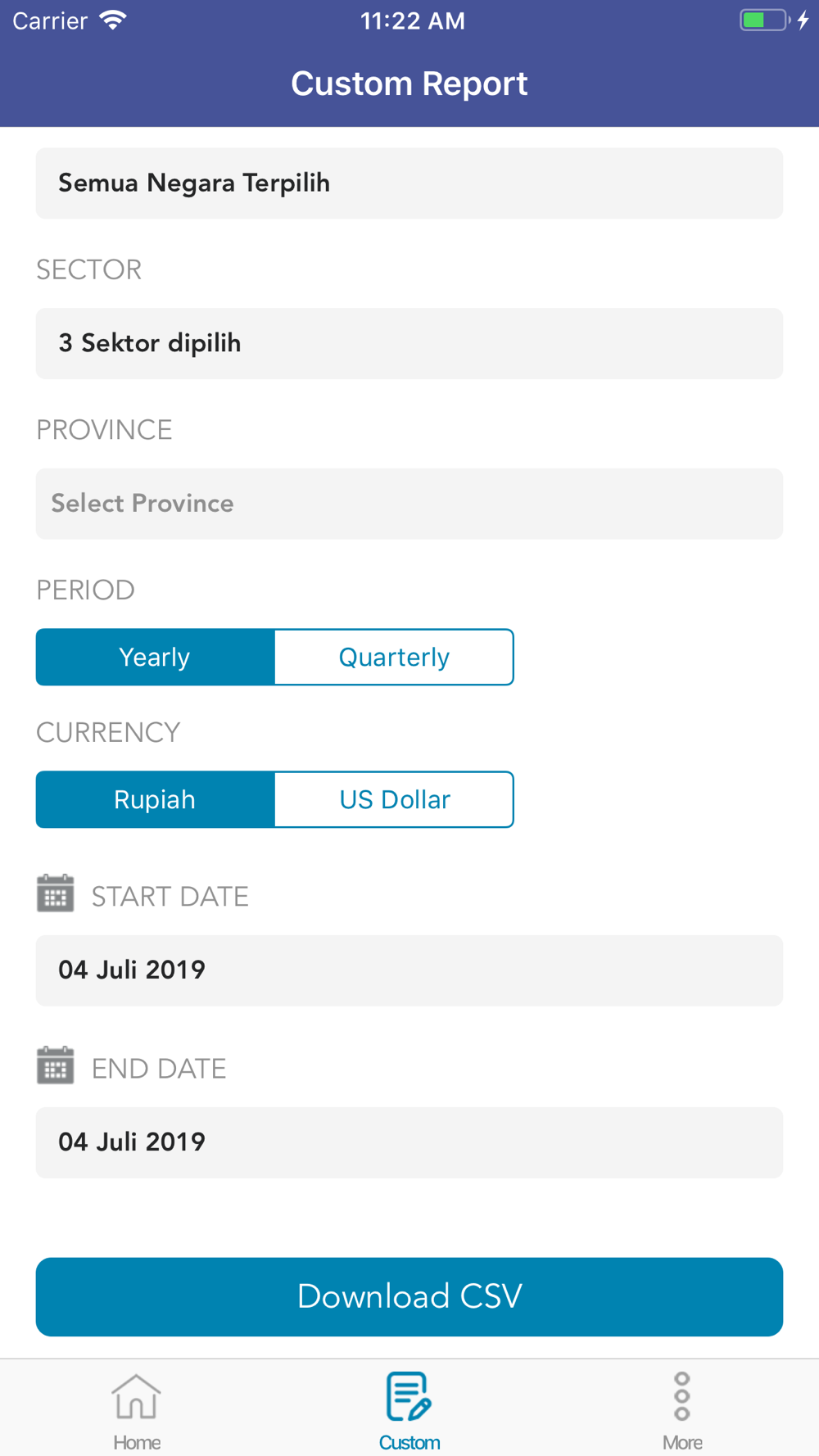
Task: Open the More tab label
Action: [682, 1442]
